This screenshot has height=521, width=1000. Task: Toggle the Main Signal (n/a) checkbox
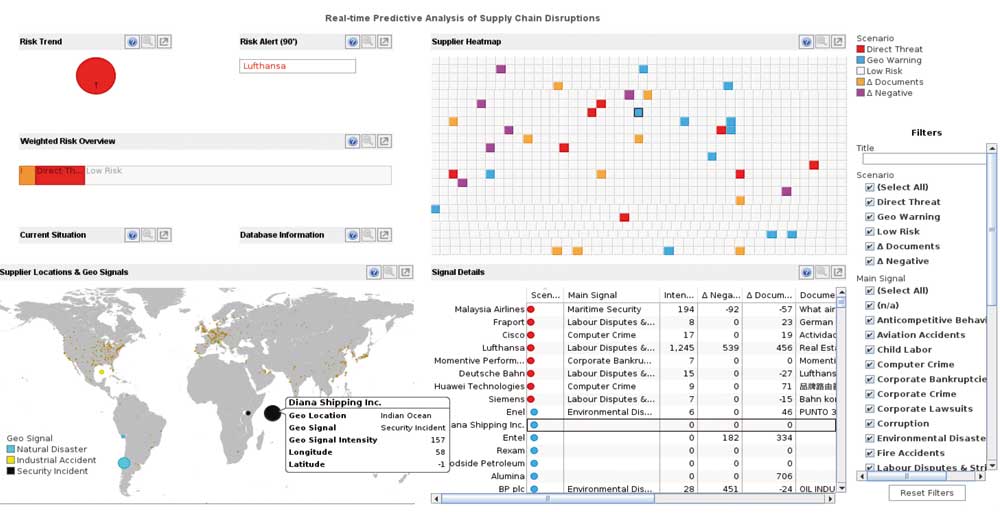tap(869, 305)
